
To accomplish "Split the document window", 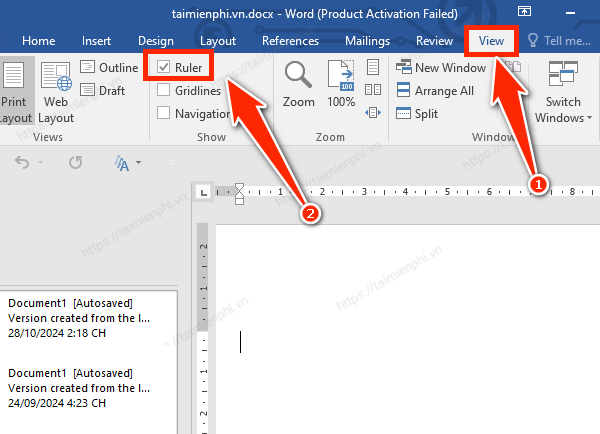I will click(x=417, y=113).
